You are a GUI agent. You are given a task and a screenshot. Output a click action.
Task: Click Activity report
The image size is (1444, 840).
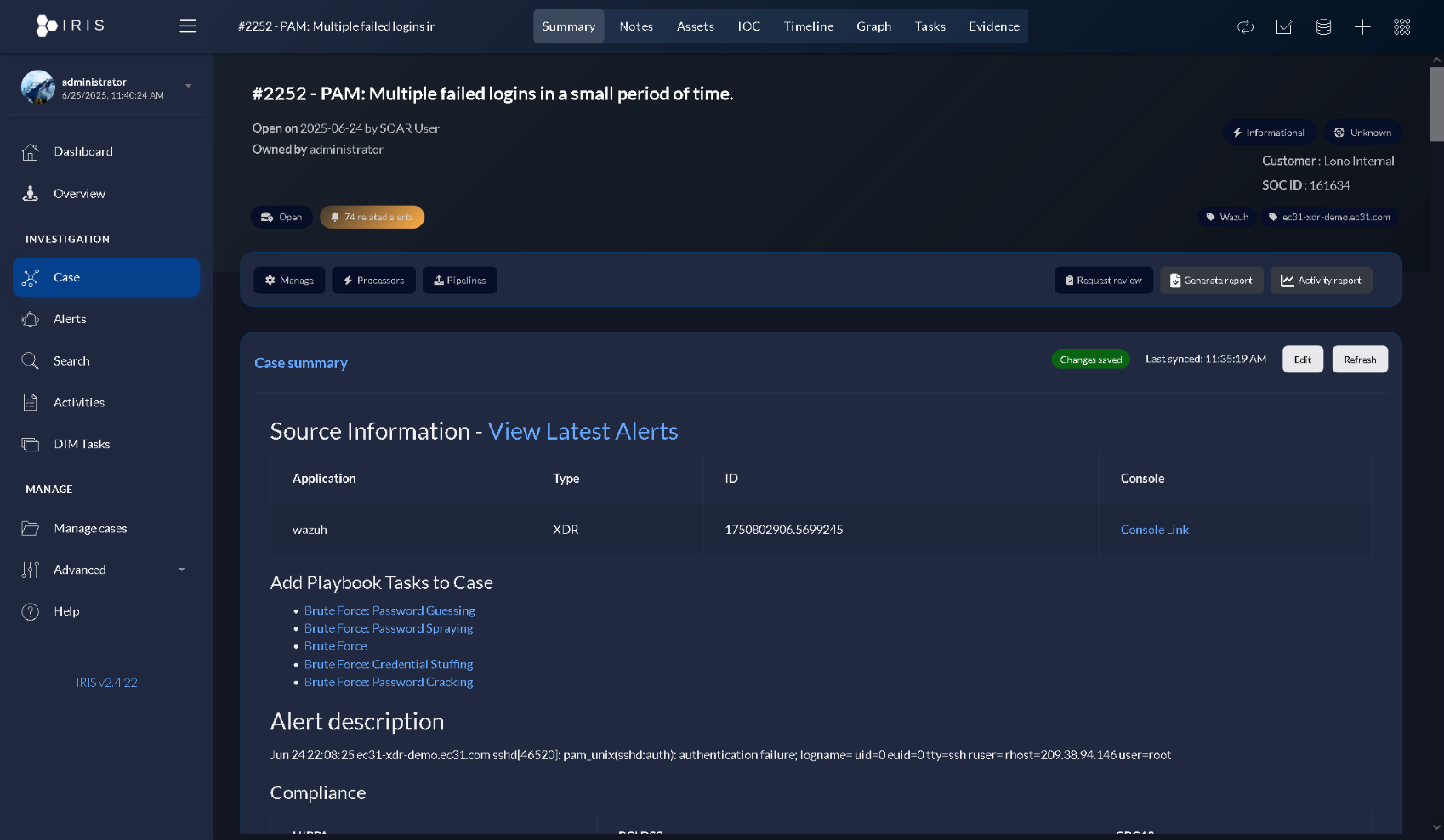(1321, 281)
